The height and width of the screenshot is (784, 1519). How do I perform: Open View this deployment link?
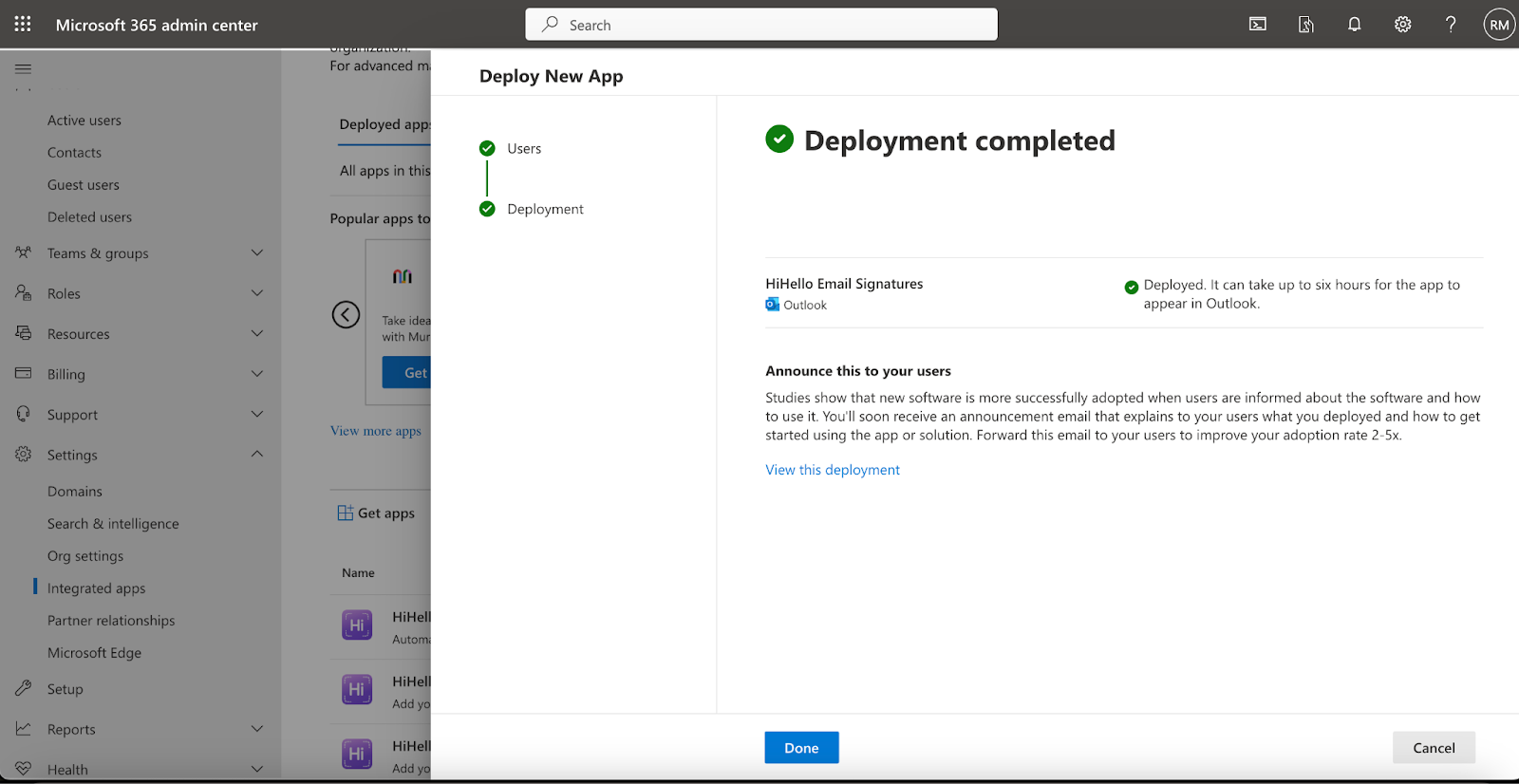(833, 470)
